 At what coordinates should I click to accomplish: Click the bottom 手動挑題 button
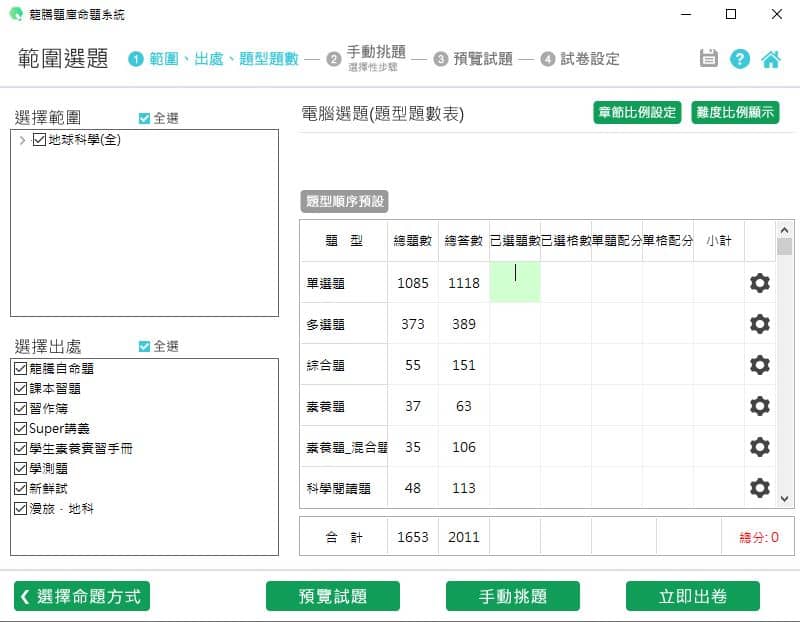[513, 596]
